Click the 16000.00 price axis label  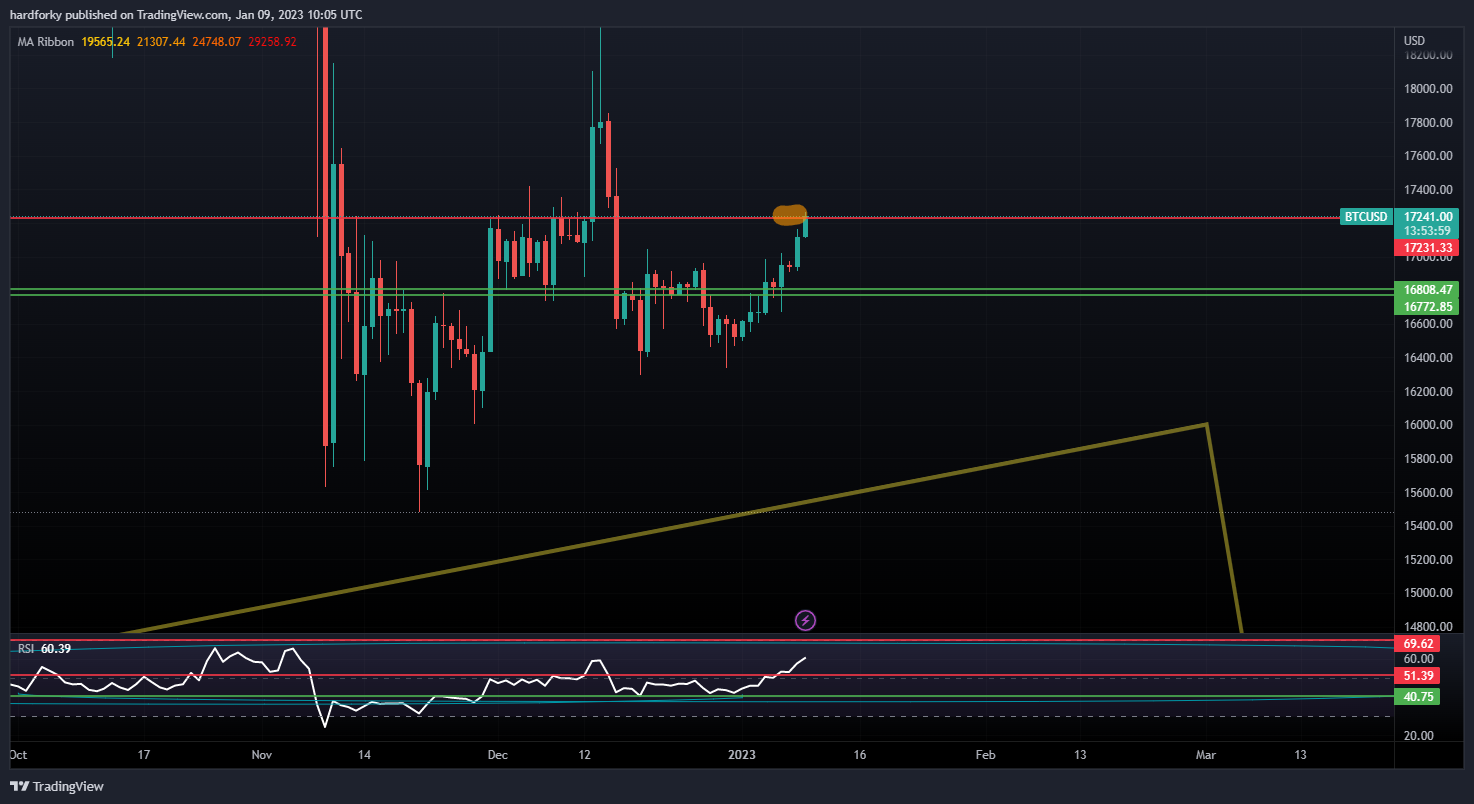[1428, 425]
